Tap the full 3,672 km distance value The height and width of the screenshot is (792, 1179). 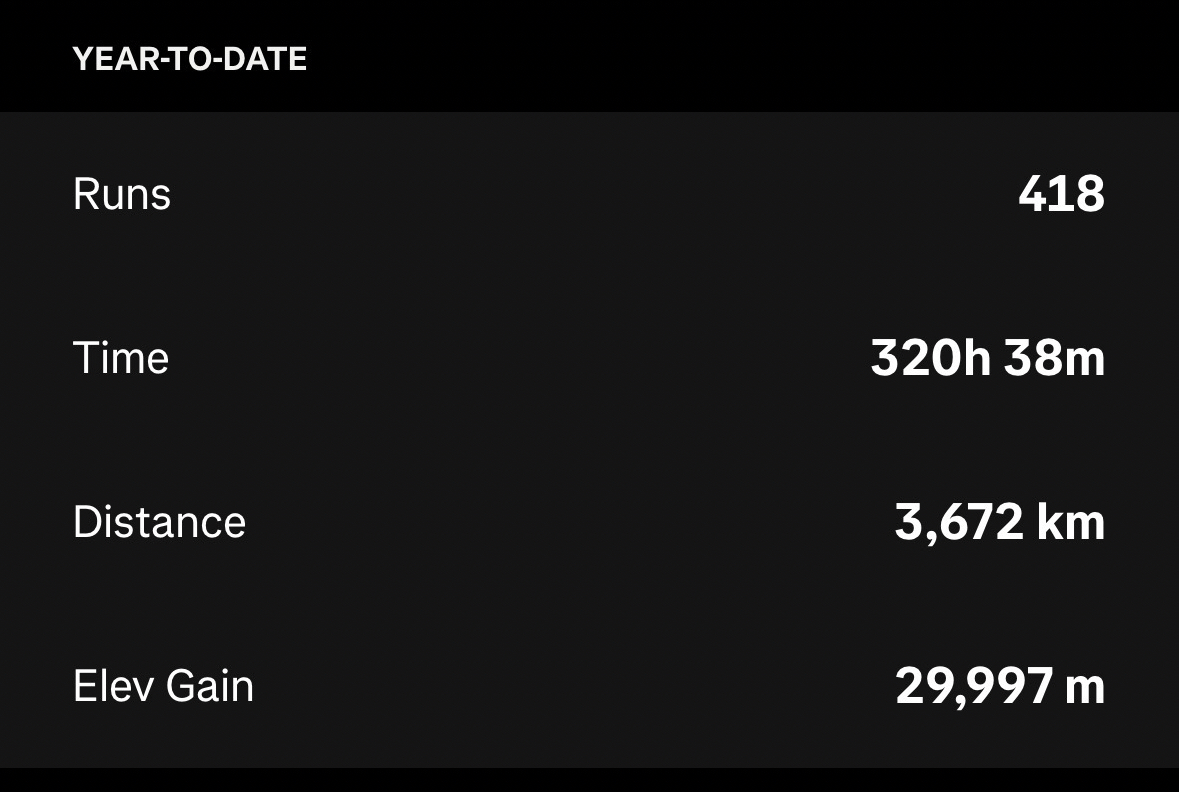coord(999,522)
